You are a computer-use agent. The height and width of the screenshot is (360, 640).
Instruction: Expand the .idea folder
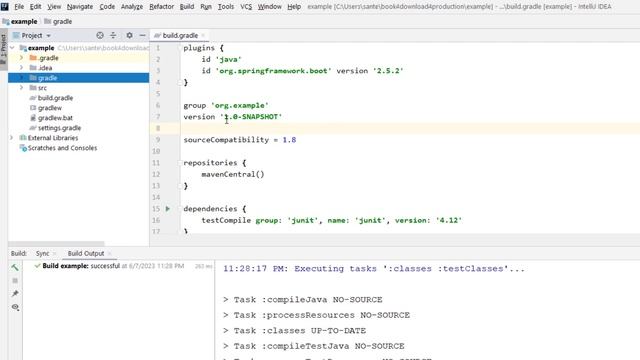point(22,68)
